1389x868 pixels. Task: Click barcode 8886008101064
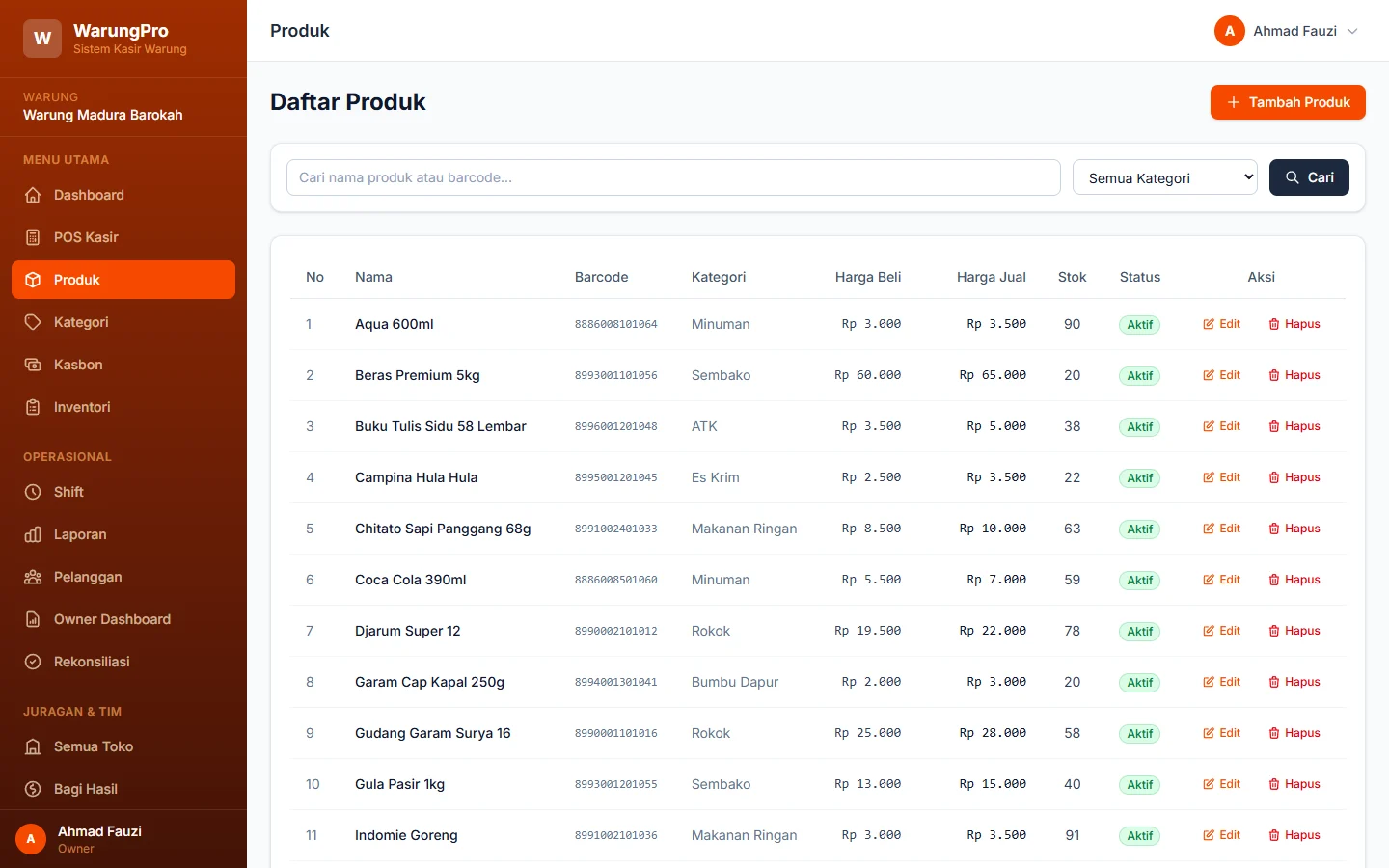pyautogui.click(x=615, y=324)
